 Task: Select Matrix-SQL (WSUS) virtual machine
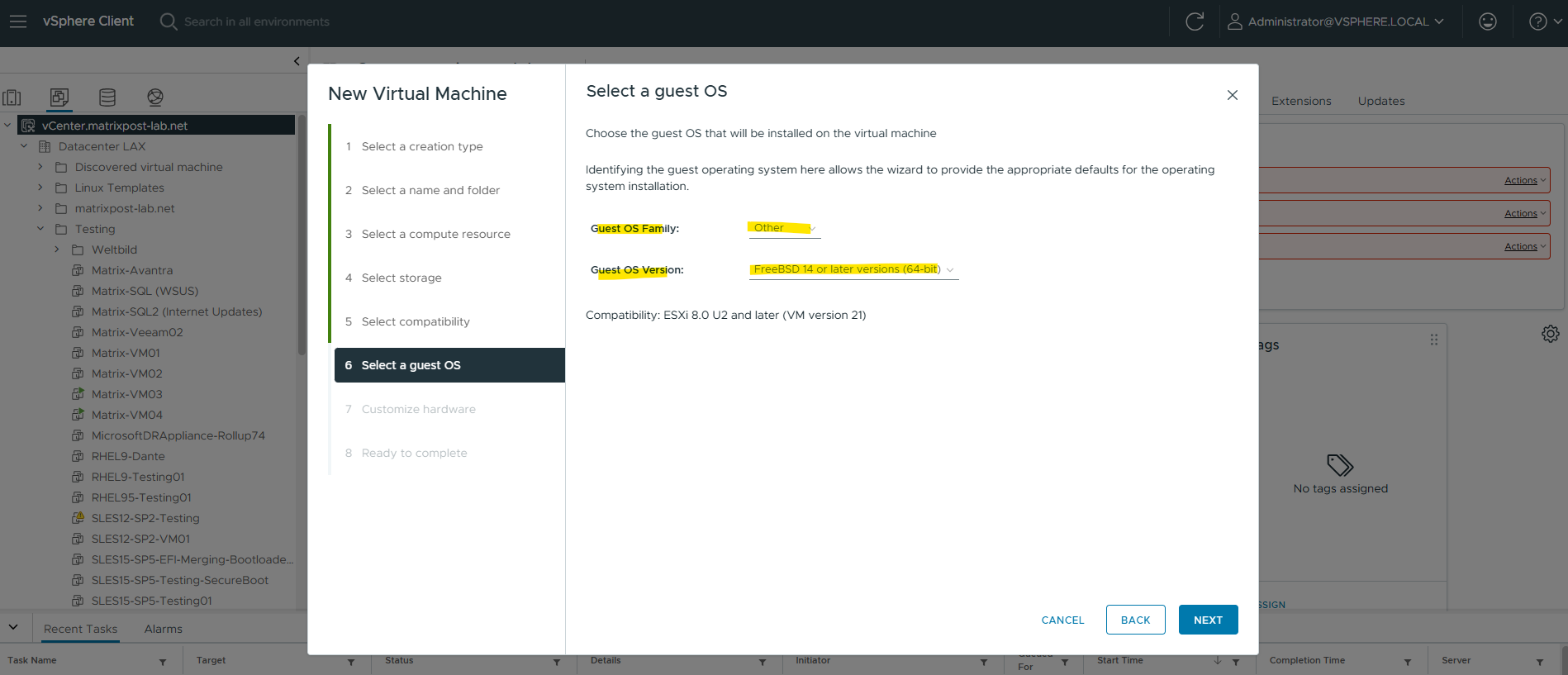coord(145,291)
